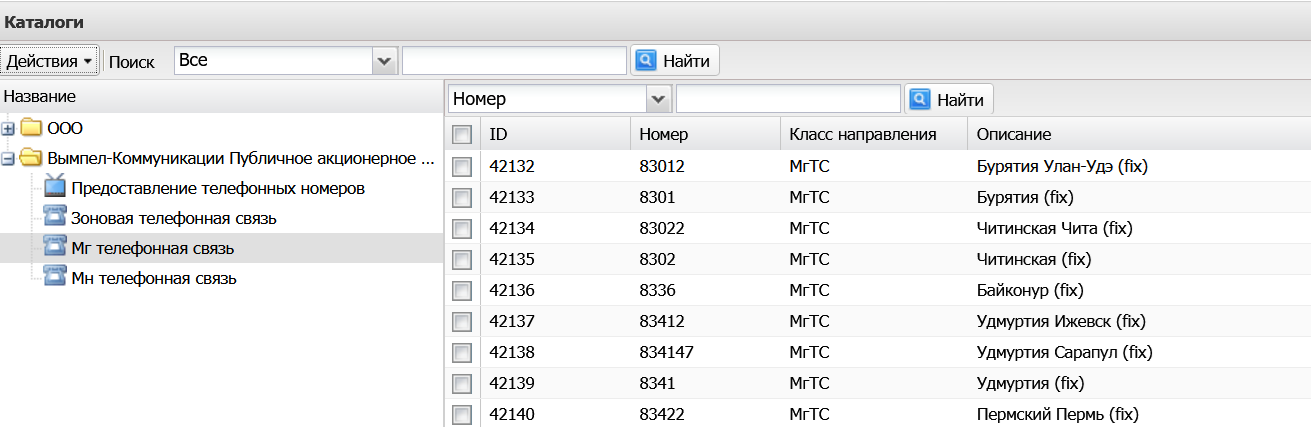Expand the ООО tree node

[x=9, y=129]
